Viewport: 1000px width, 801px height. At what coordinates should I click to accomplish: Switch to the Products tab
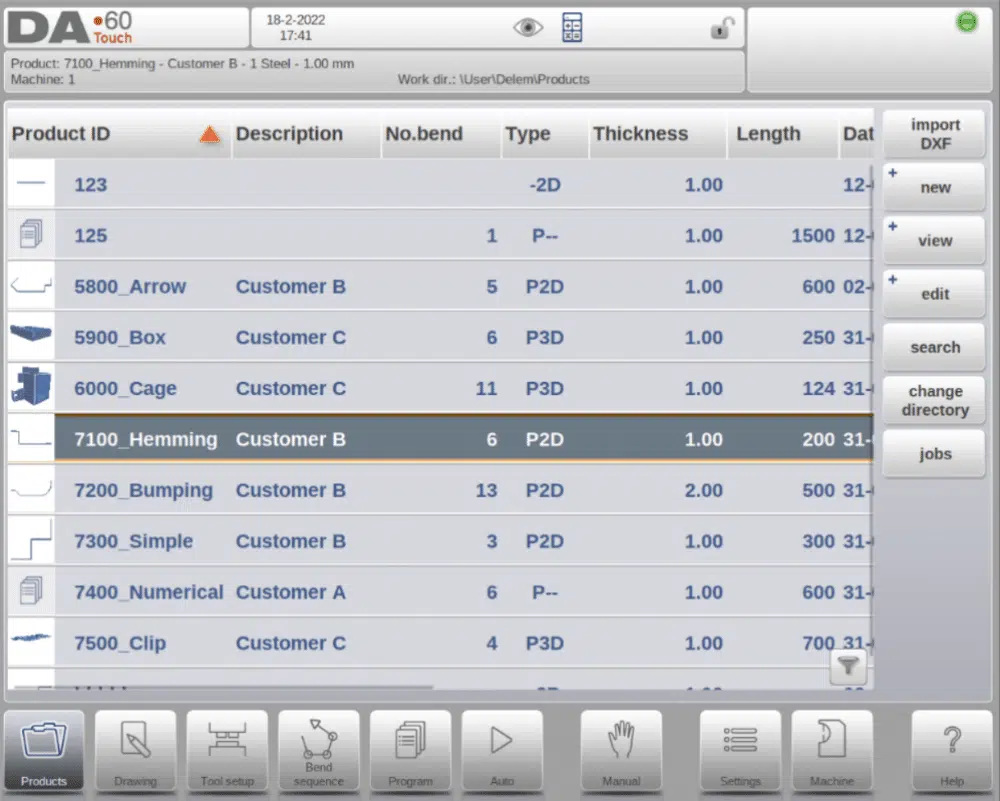tap(44, 752)
